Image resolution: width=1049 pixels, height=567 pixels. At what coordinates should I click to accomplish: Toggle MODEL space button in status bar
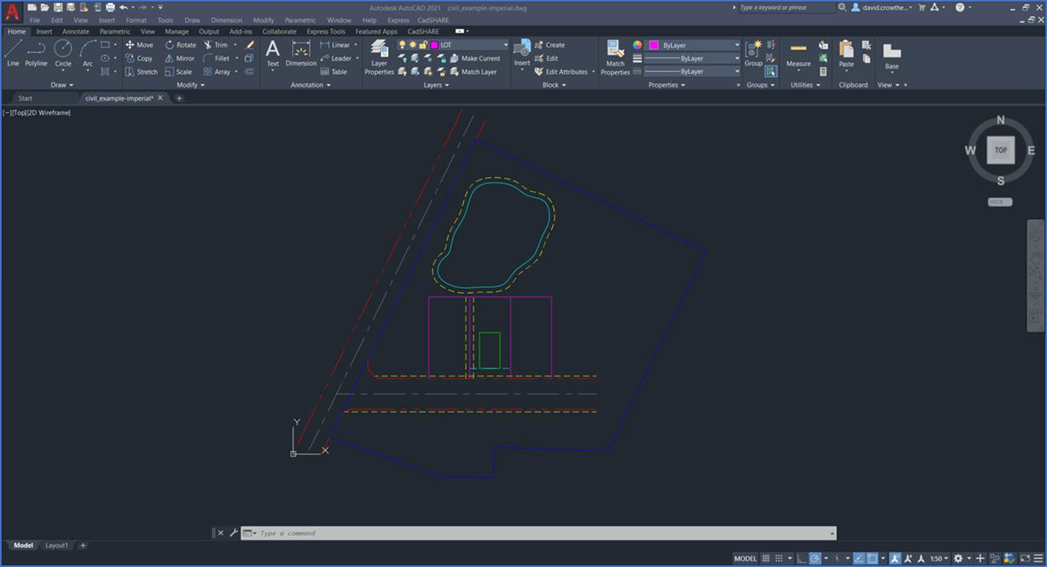[x=745, y=558]
